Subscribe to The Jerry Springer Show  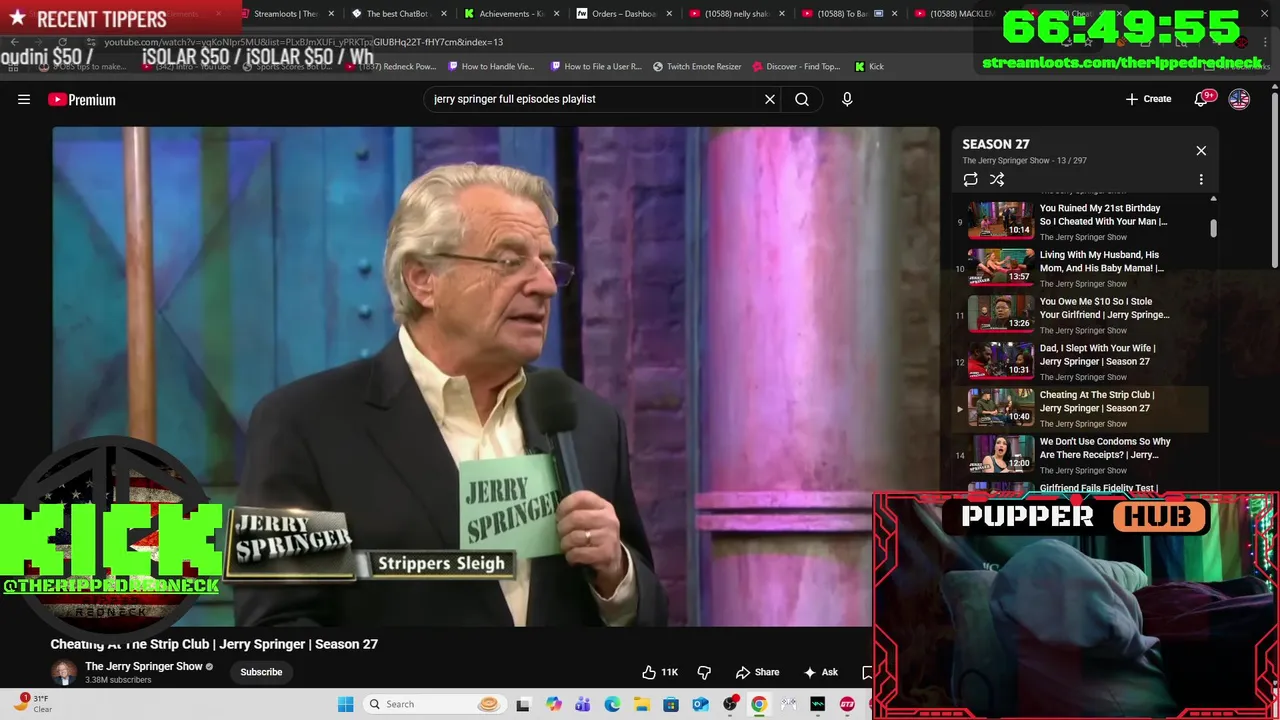coord(261,672)
